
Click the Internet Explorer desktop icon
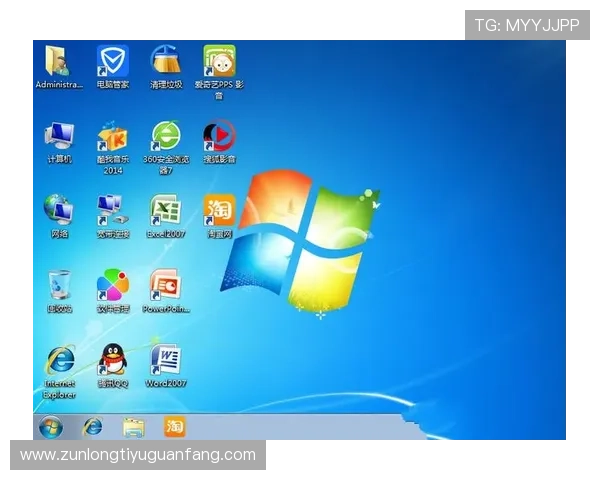pos(59,360)
